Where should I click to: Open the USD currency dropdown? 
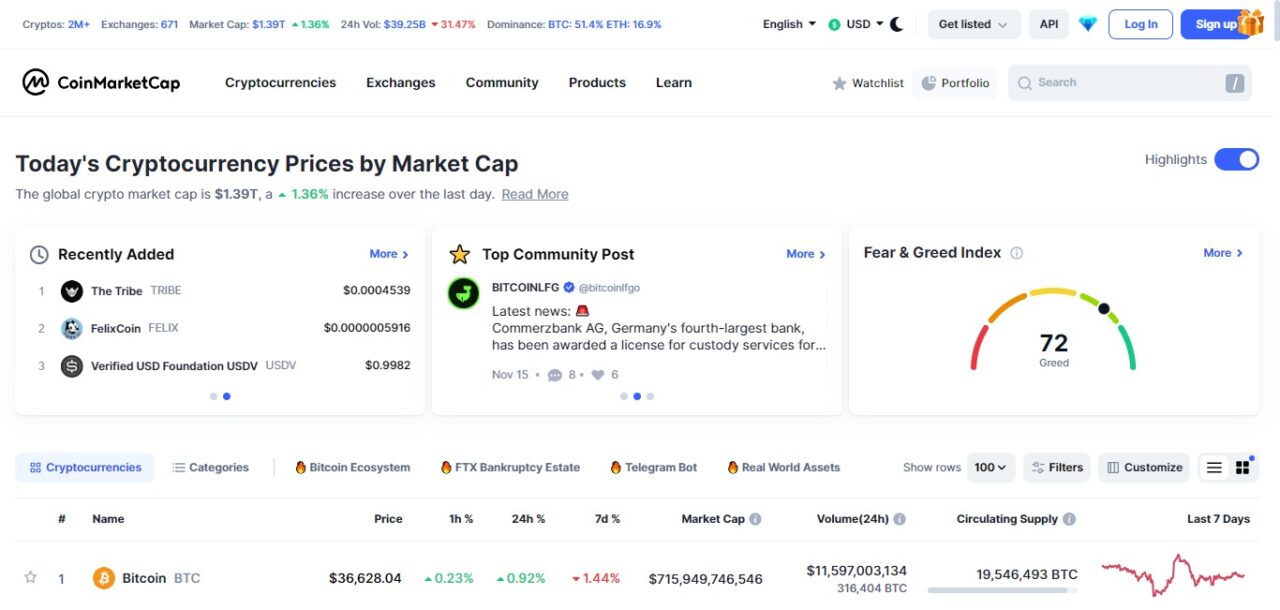tap(856, 24)
